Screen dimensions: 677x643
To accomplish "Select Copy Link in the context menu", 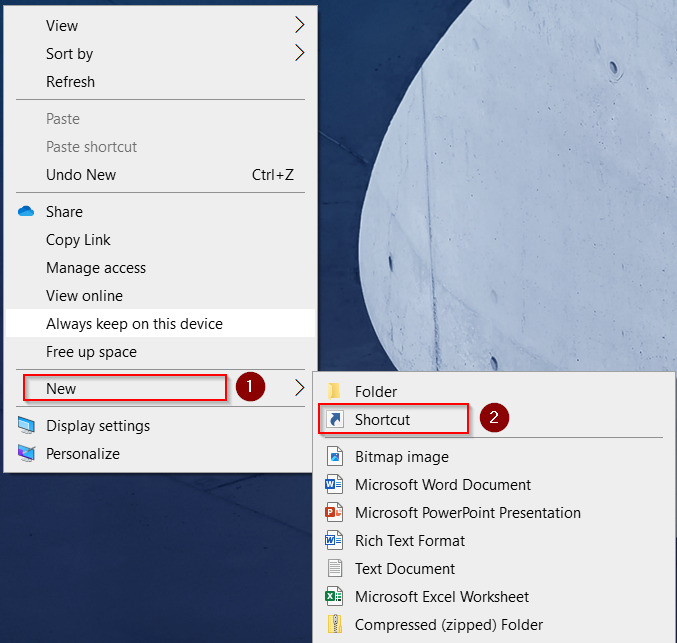I will pyautogui.click(x=161, y=240).
